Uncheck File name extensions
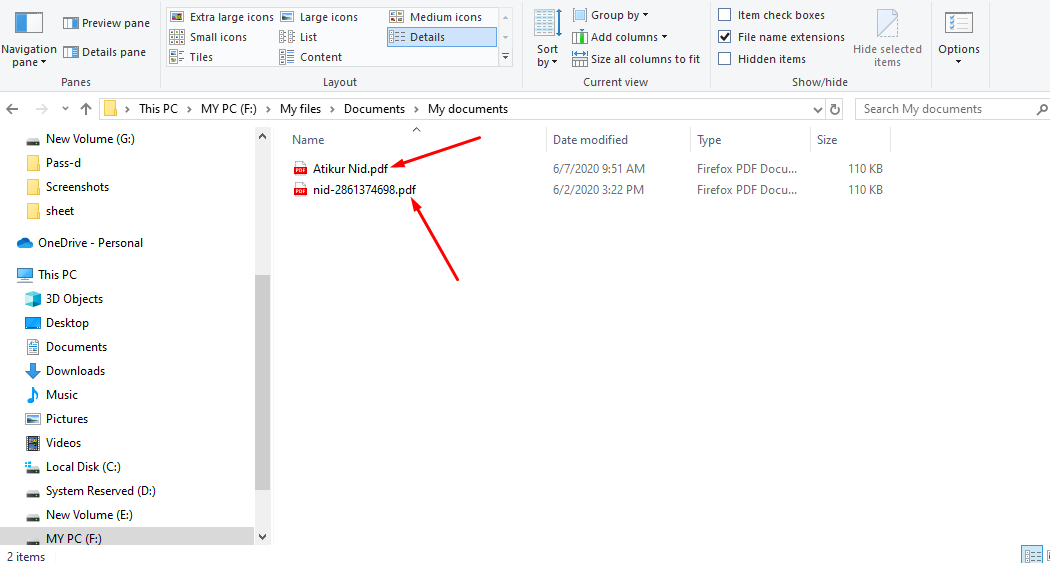1050x563 pixels. pos(725,37)
